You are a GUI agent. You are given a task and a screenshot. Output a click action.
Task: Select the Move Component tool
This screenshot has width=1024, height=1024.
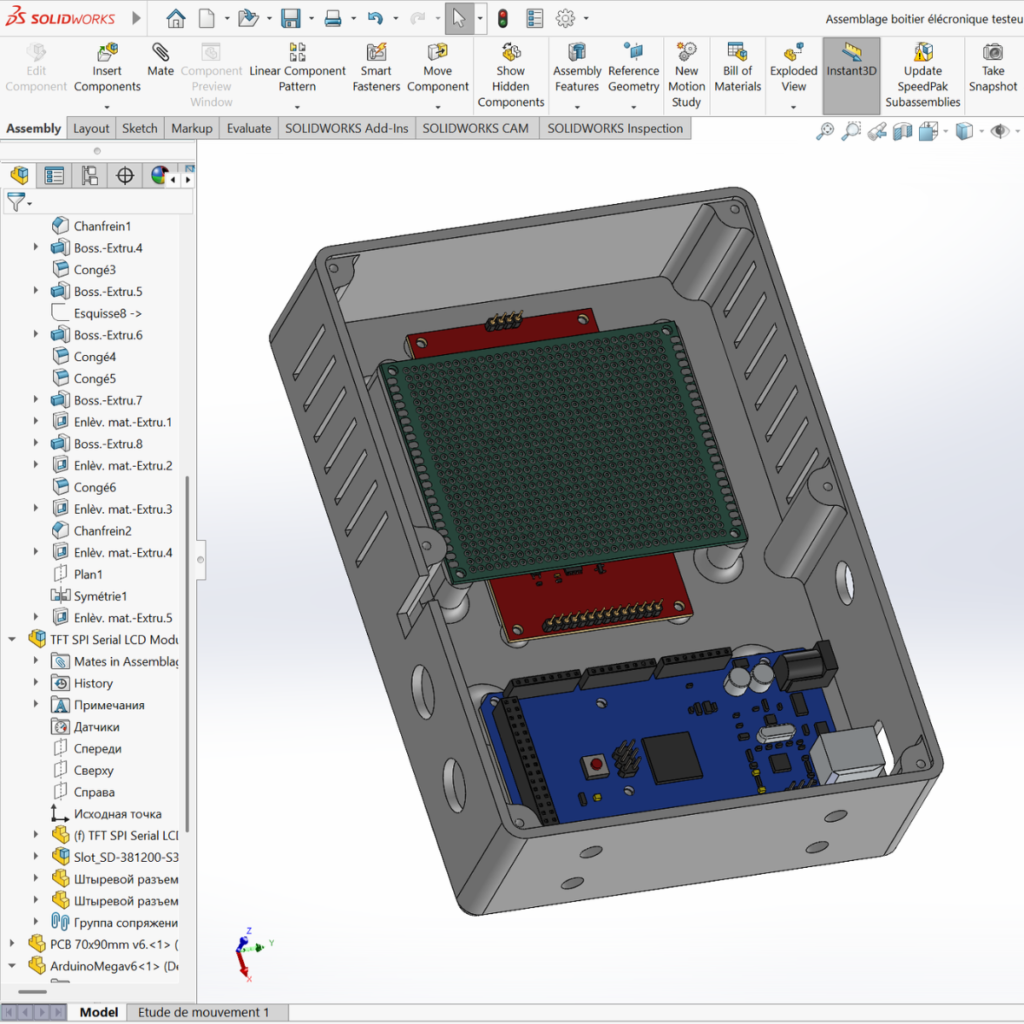pos(438,68)
